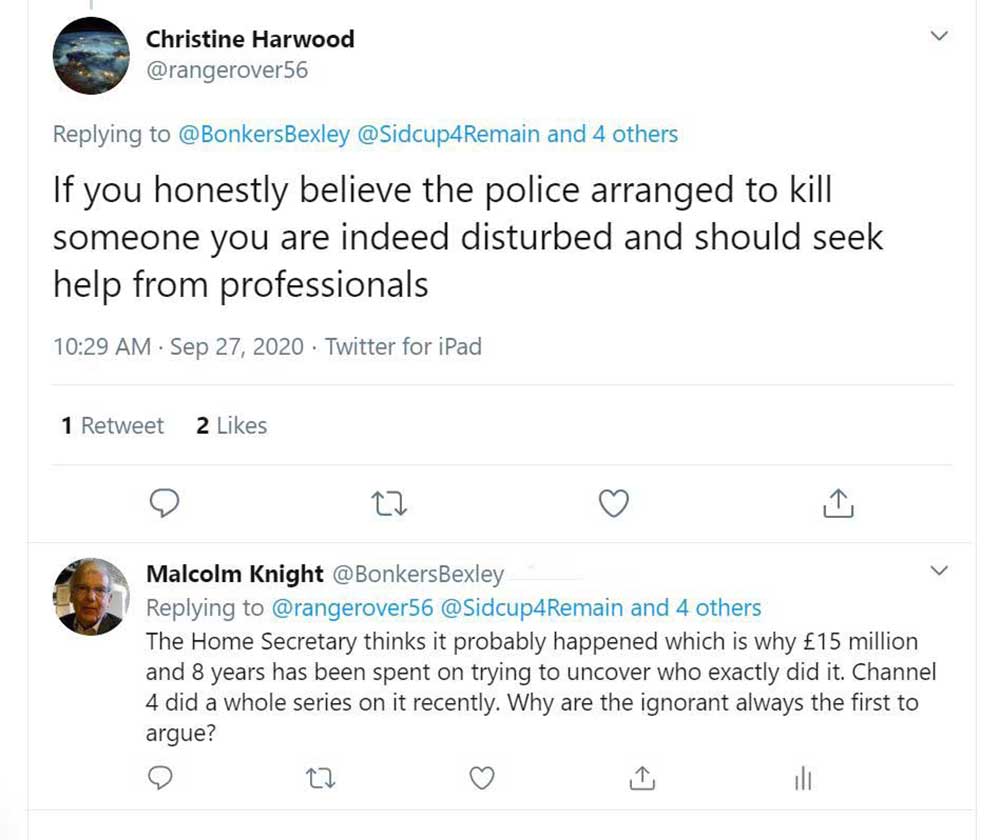Share Christine Harwood's tweet

pyautogui.click(x=838, y=504)
